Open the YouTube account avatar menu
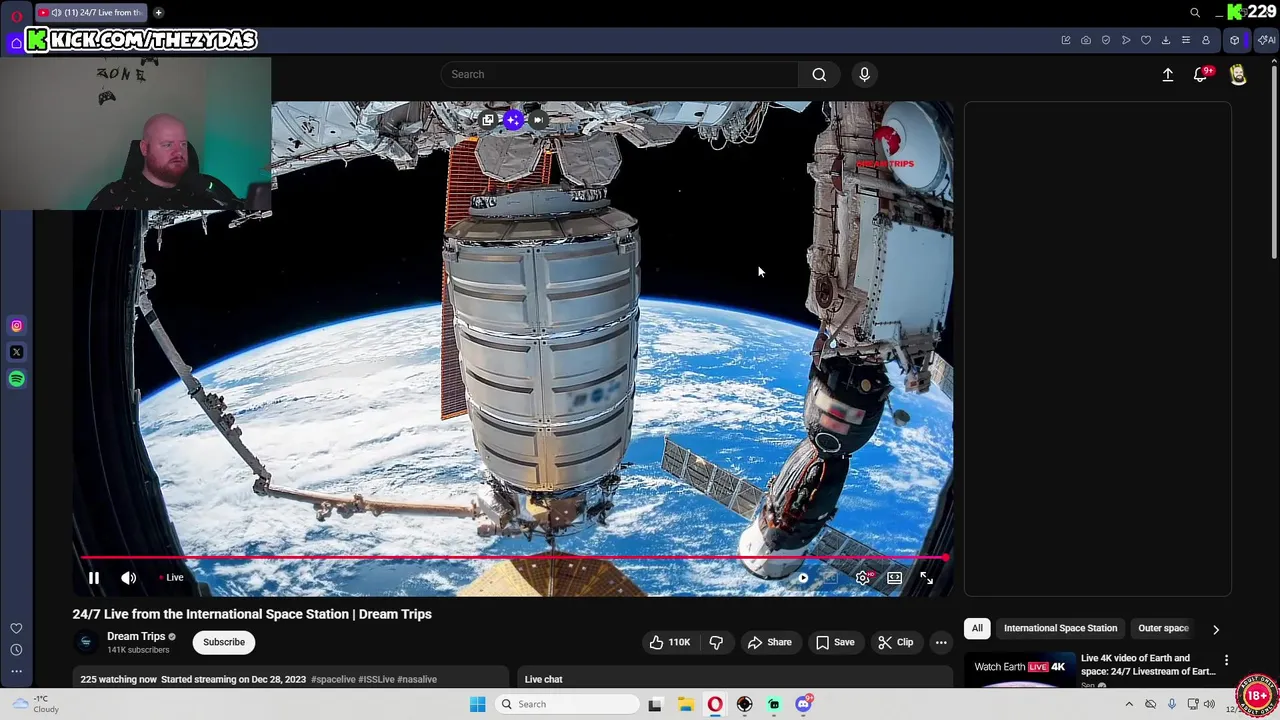This screenshot has width=1280, height=720. [1238, 75]
